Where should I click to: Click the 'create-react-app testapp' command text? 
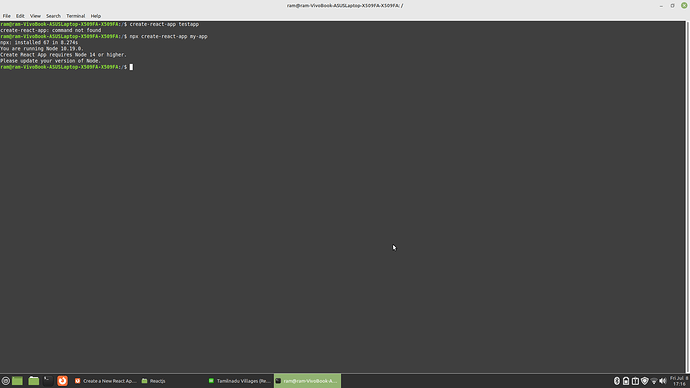point(164,24)
